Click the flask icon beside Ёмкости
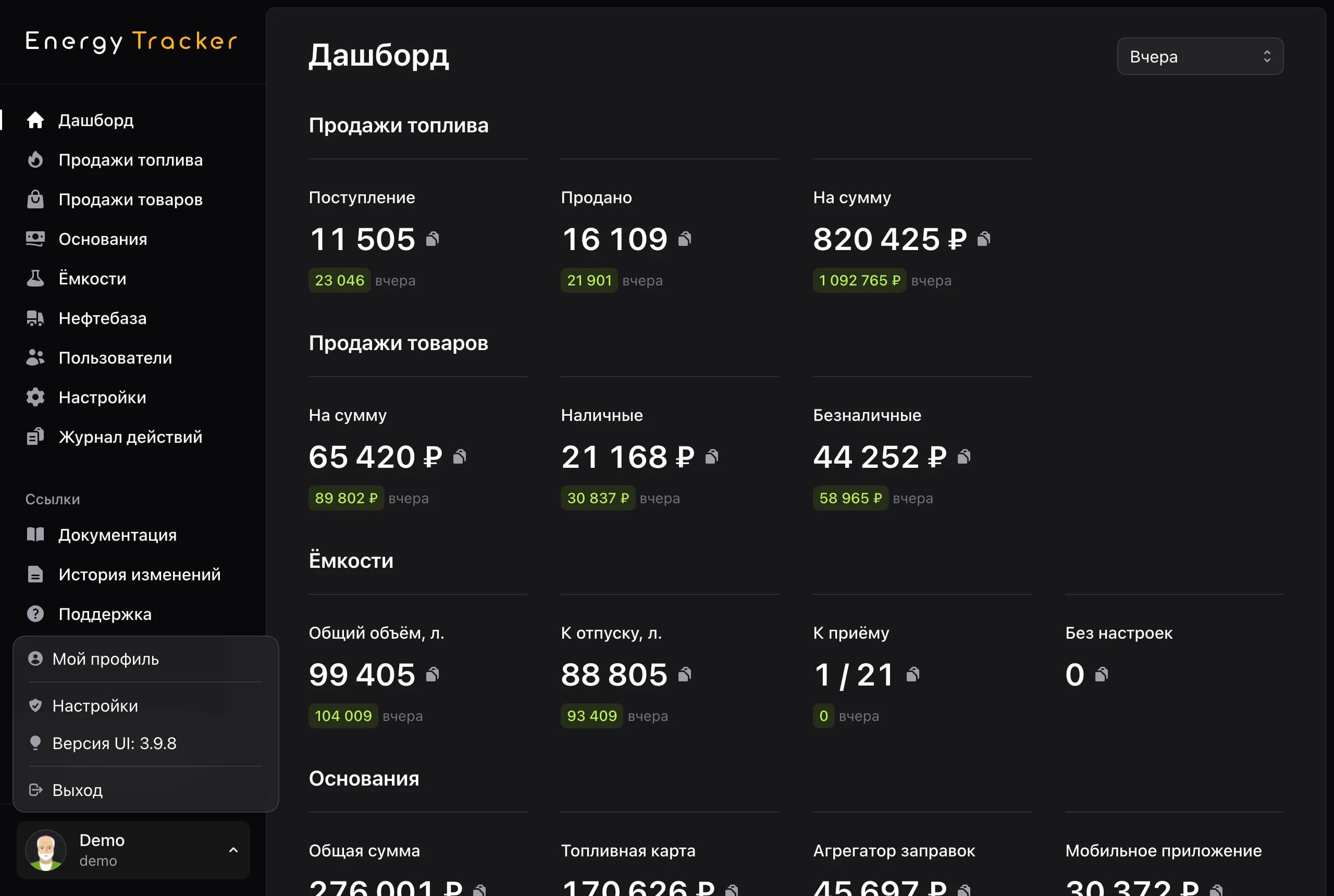1334x896 pixels. 35,278
